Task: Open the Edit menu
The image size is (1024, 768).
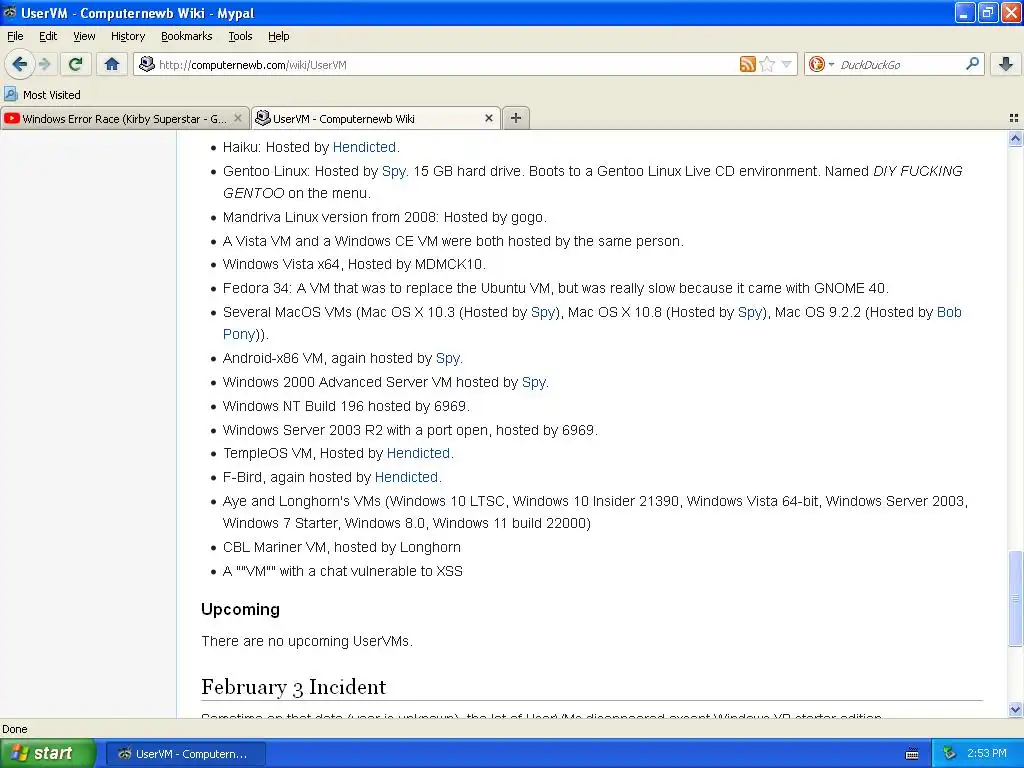Action: click(x=48, y=36)
